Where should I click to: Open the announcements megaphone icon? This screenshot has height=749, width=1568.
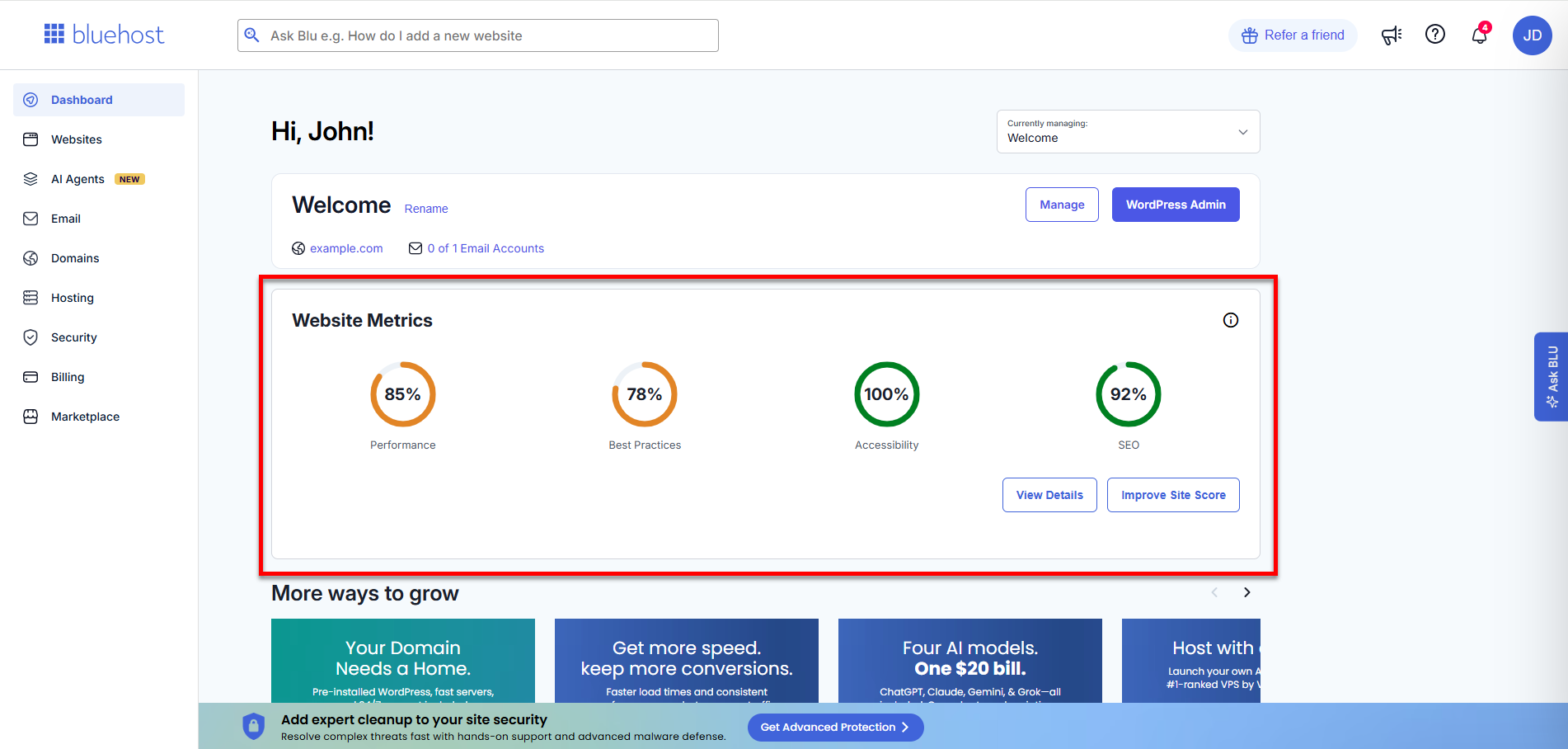point(1392,35)
